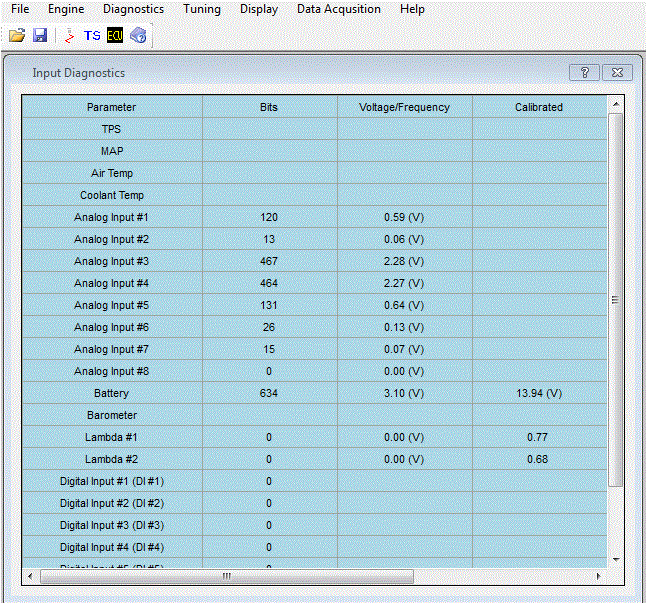Click the vertical scrollbar up arrow

[x=616, y=104]
